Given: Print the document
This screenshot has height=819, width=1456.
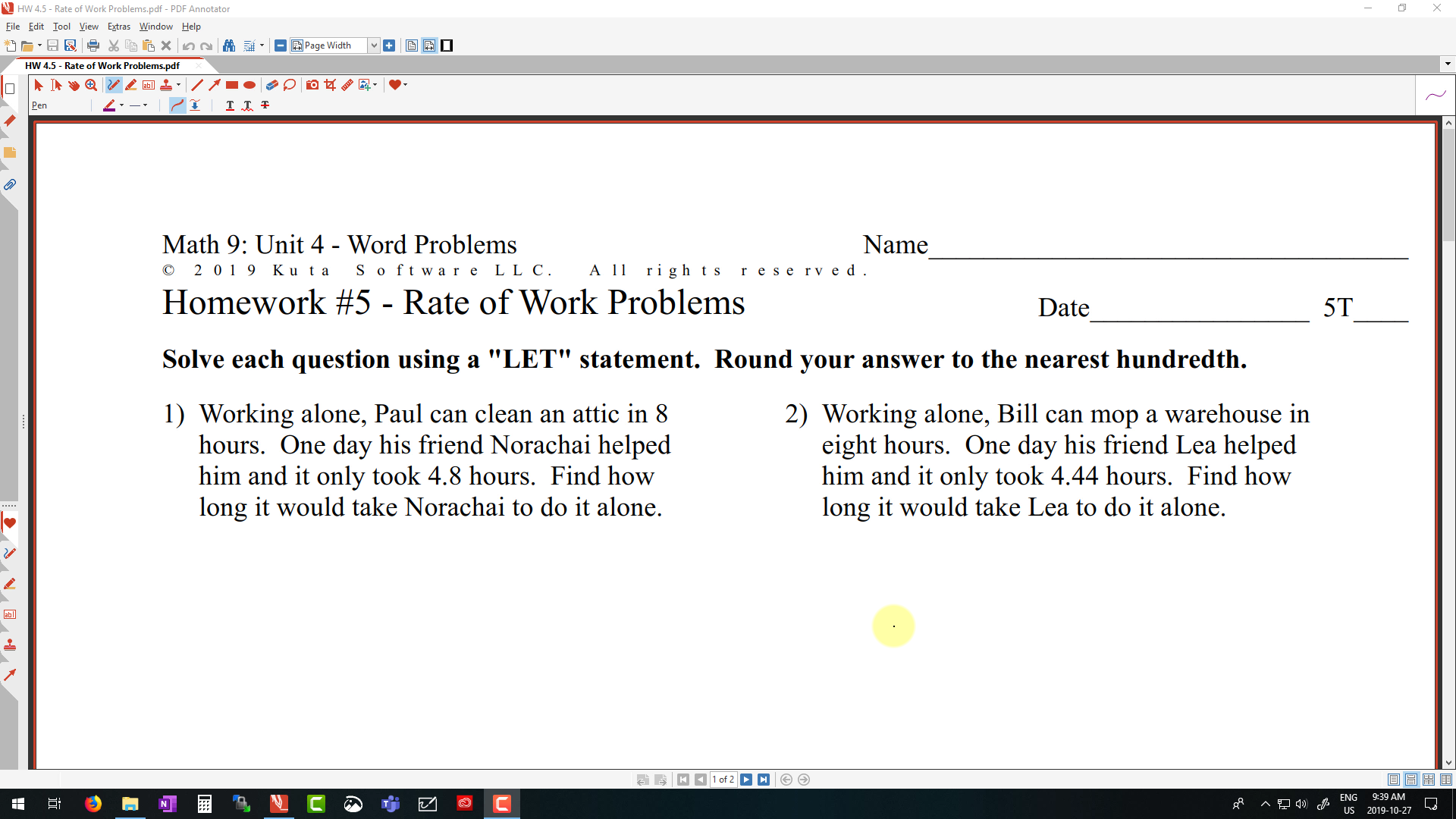Looking at the screenshot, I should 93,45.
